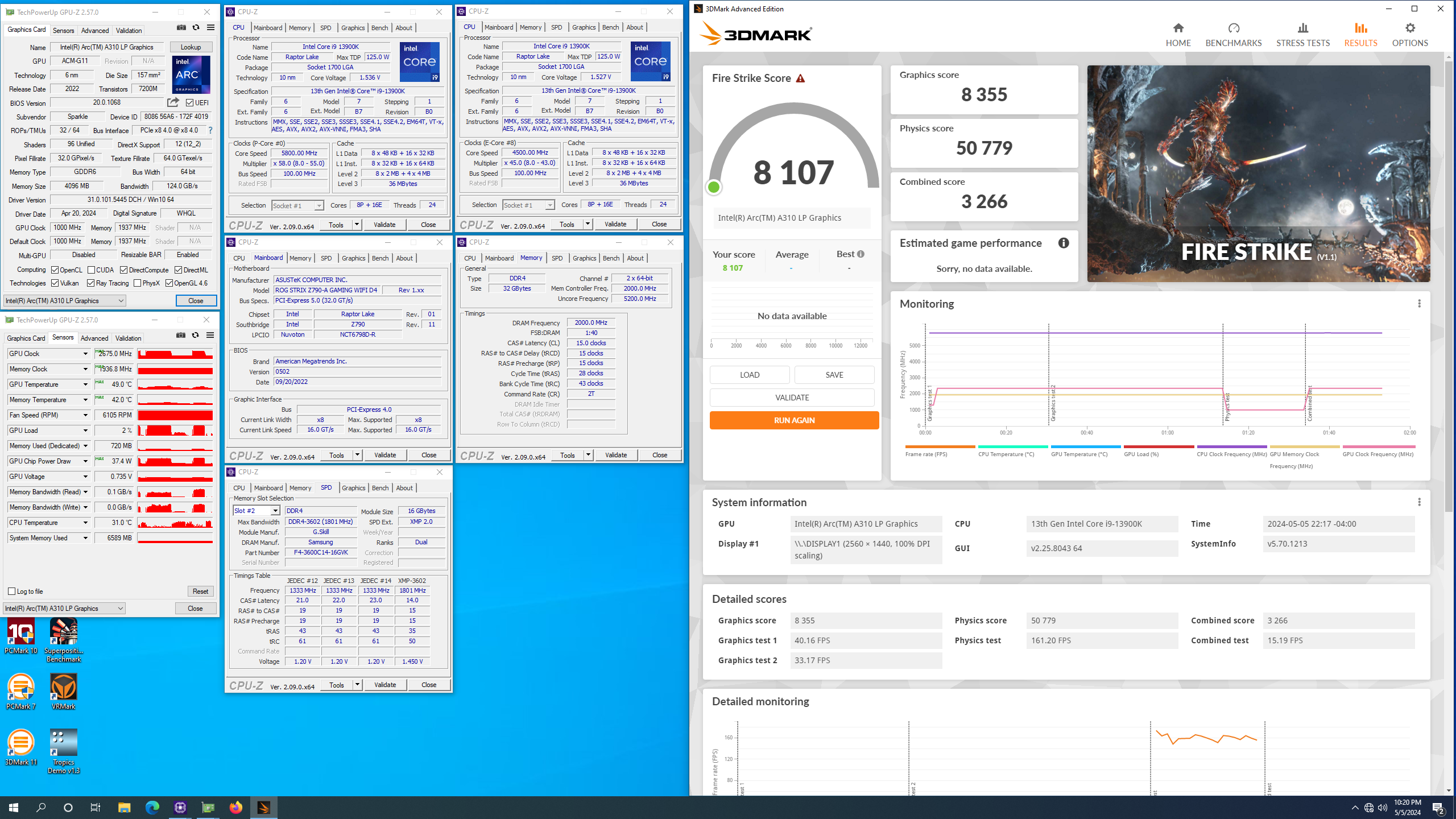The image size is (1456, 819).
Task: Click info icon next to Best score
Action: (861, 254)
